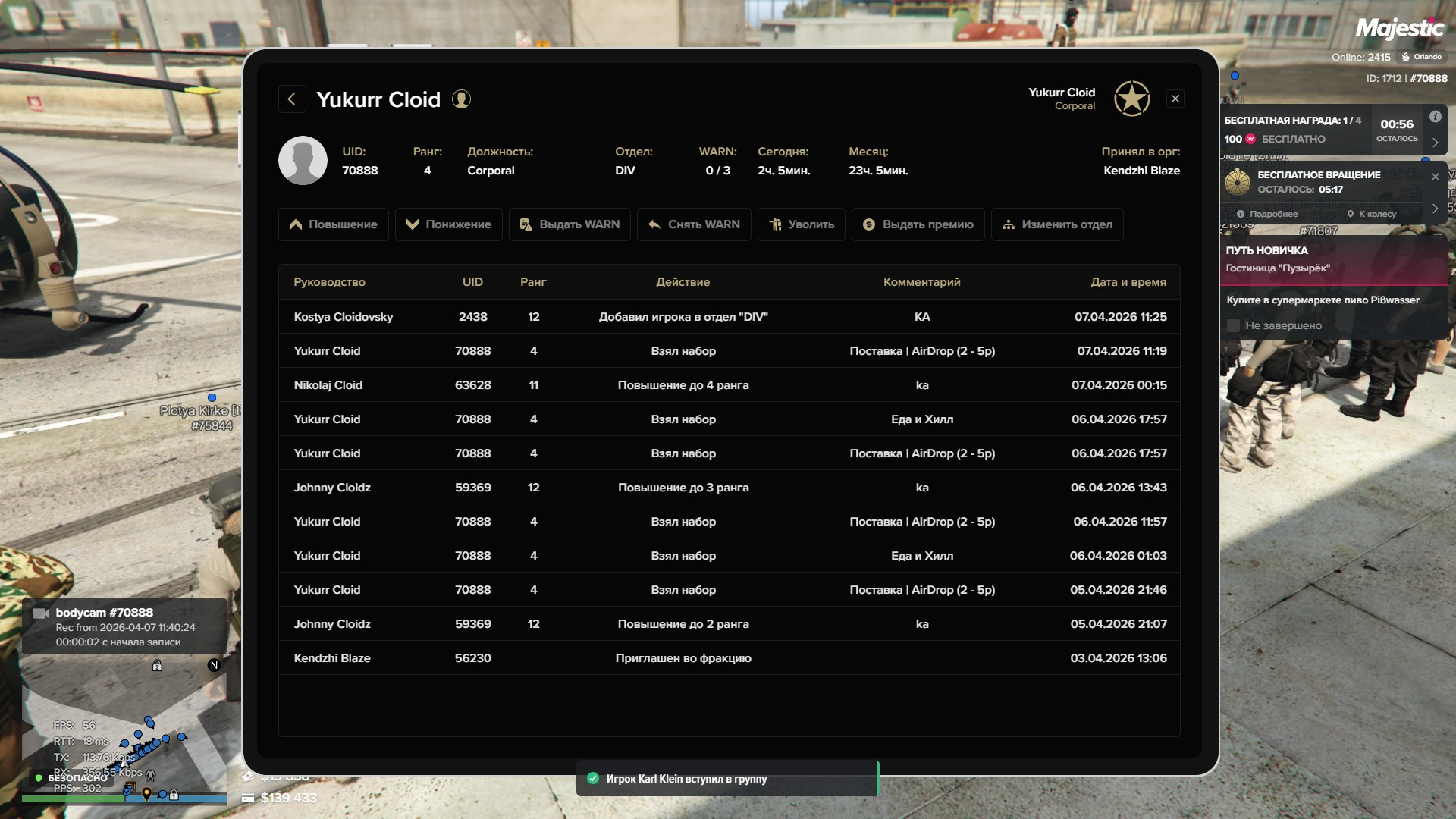Open Изменить отдел department selector
1456x819 pixels.
1056,224
